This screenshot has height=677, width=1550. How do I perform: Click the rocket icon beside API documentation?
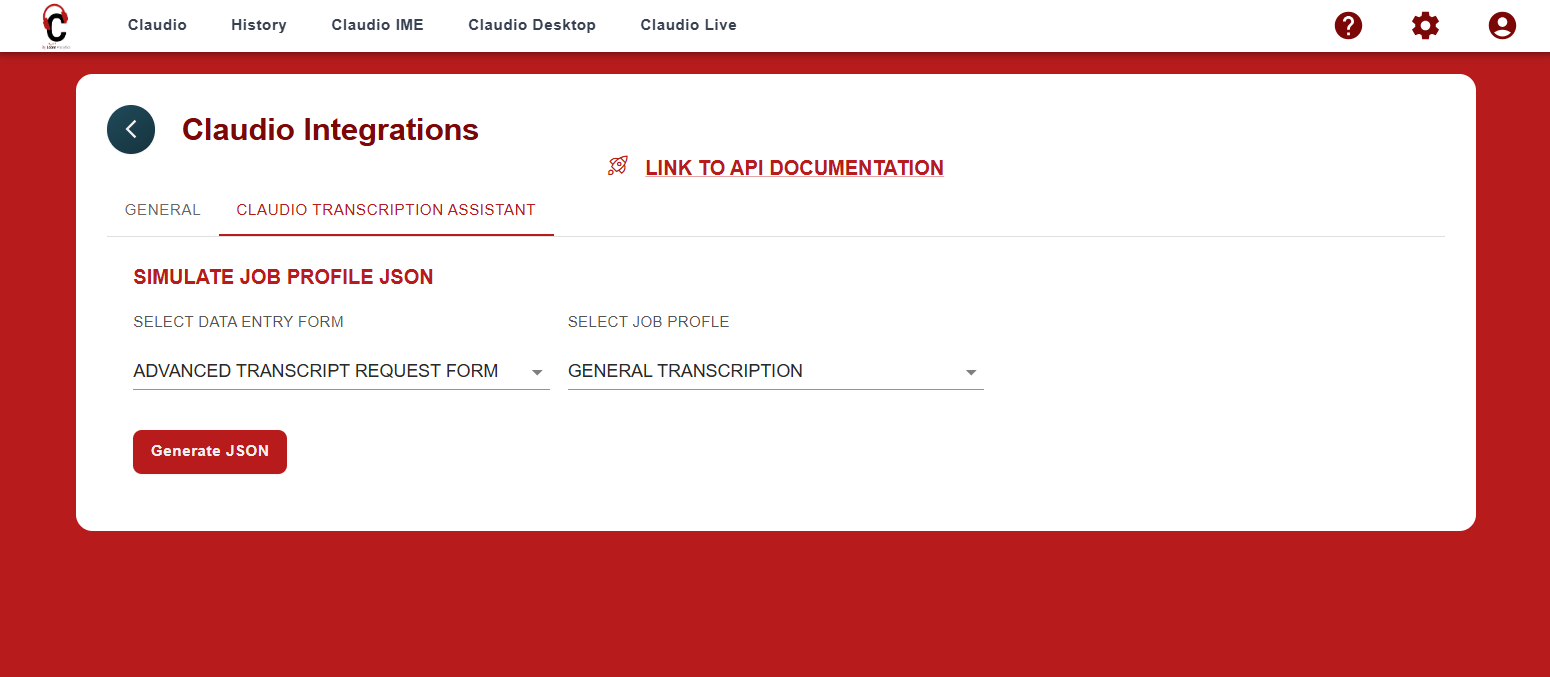618,167
